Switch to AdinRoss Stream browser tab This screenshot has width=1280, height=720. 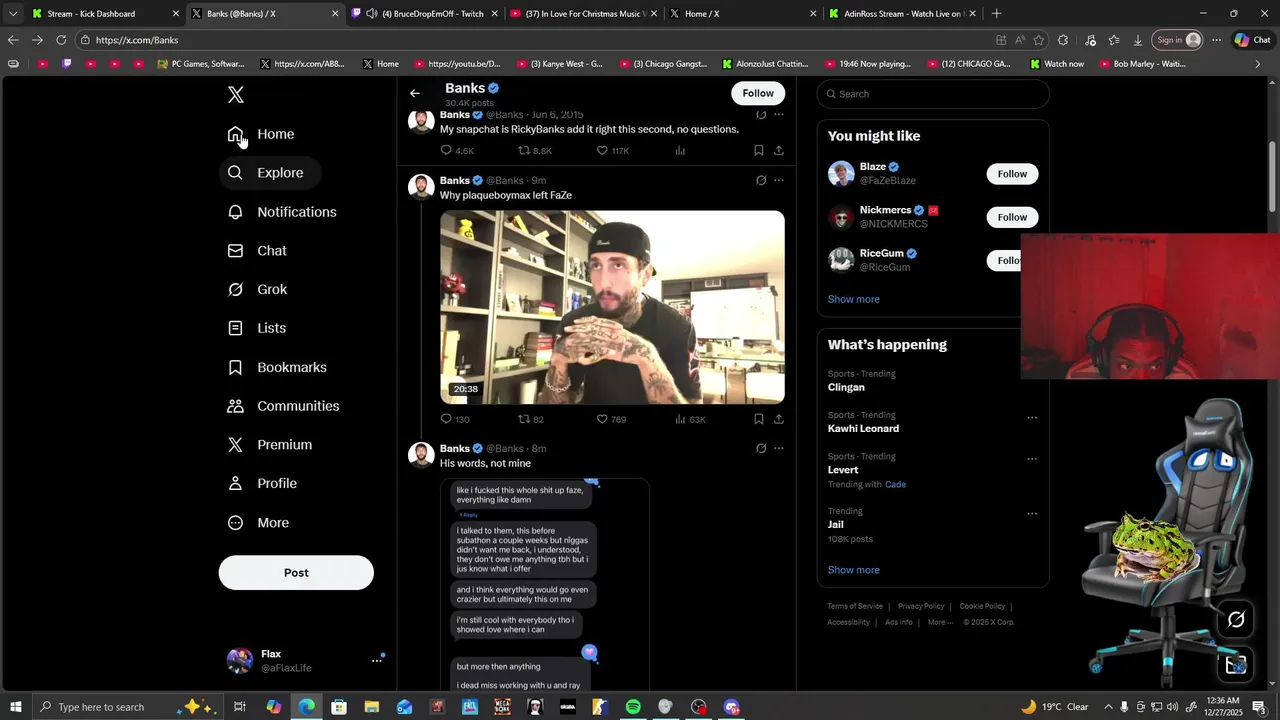coord(902,14)
